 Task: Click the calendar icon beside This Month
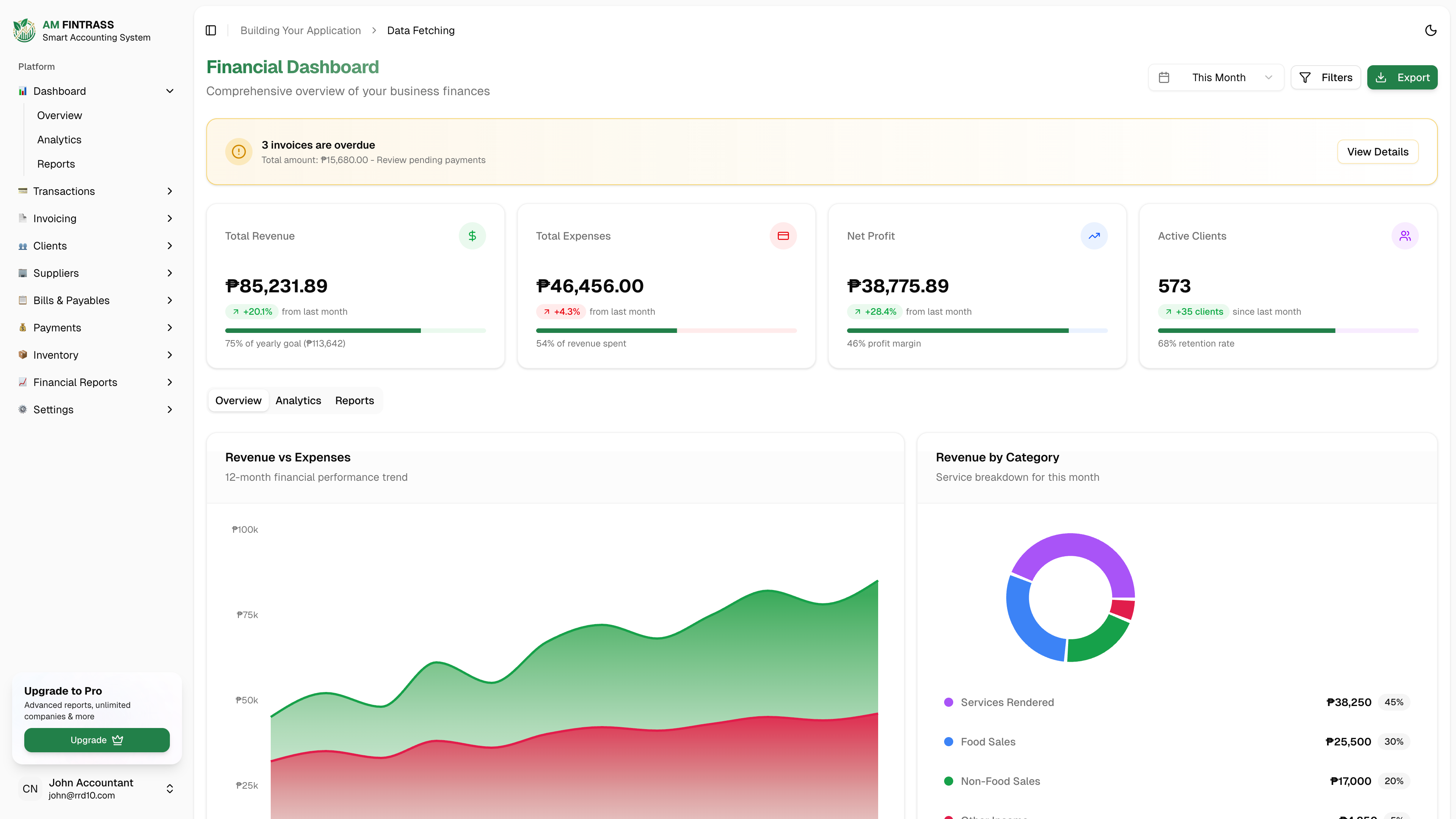click(1164, 77)
